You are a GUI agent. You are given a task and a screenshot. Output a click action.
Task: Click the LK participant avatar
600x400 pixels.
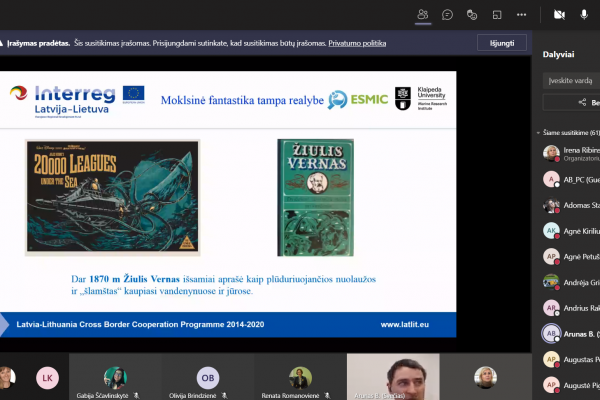coord(47,378)
